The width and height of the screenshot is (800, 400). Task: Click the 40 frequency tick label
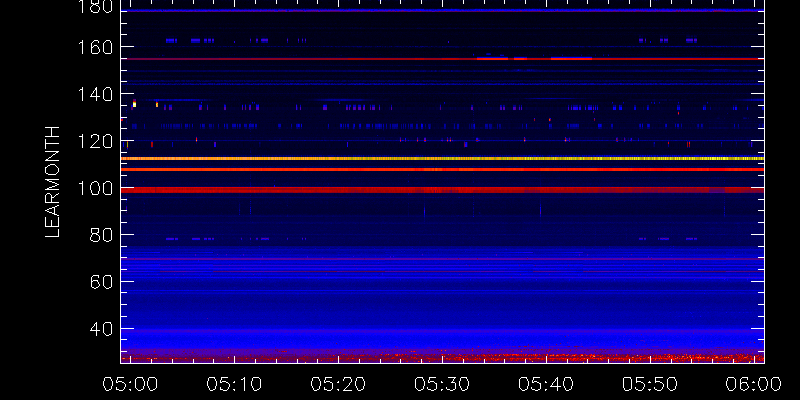coord(102,329)
